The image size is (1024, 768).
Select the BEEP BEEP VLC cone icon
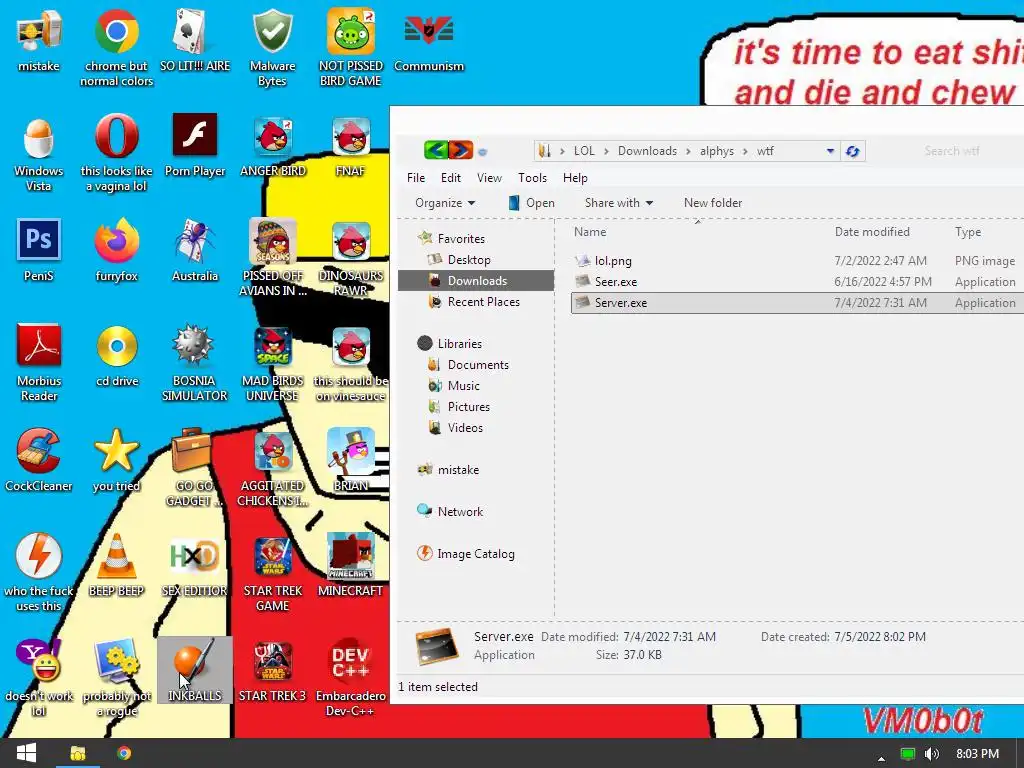116,565
